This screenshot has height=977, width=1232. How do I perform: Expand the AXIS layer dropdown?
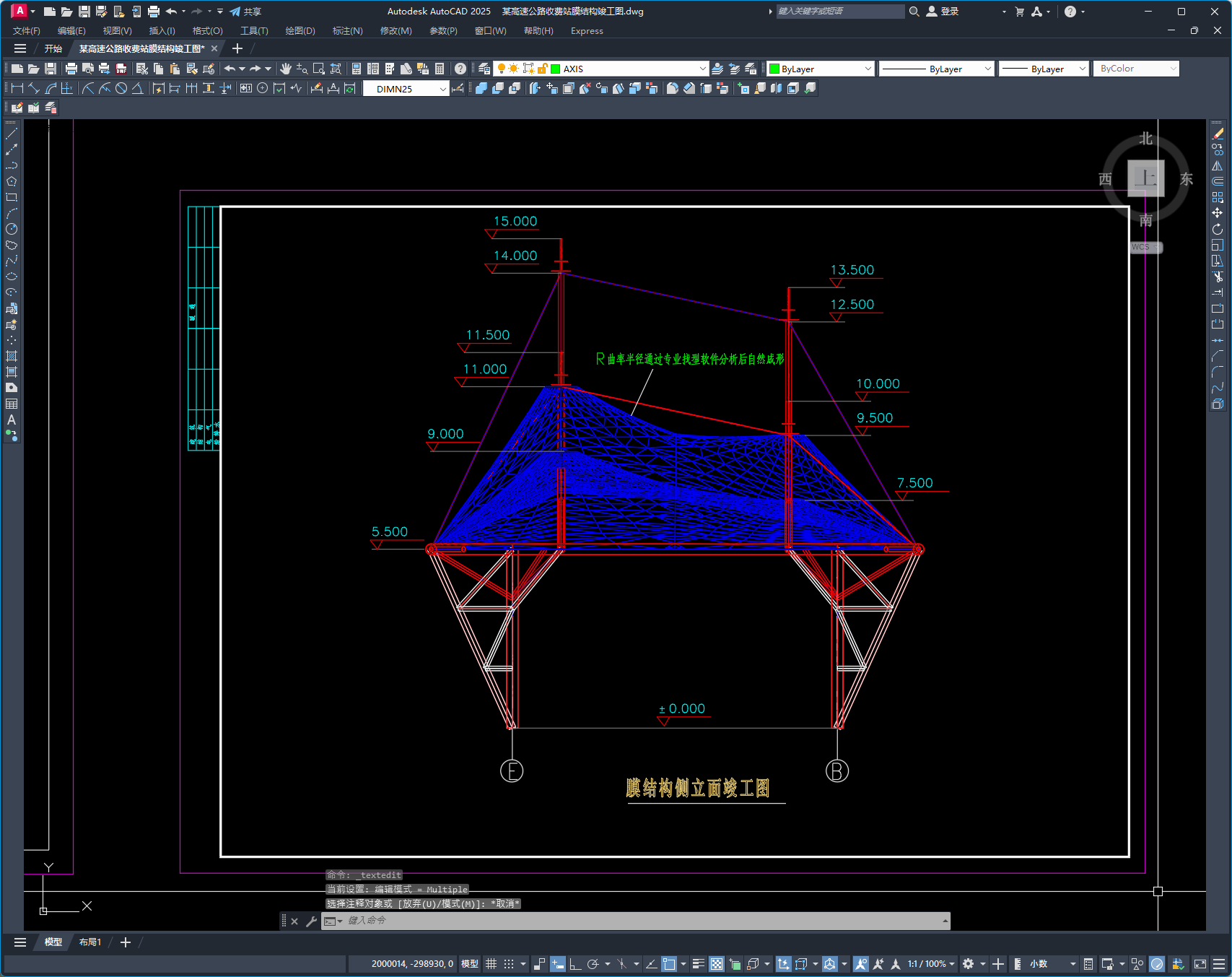[702, 69]
